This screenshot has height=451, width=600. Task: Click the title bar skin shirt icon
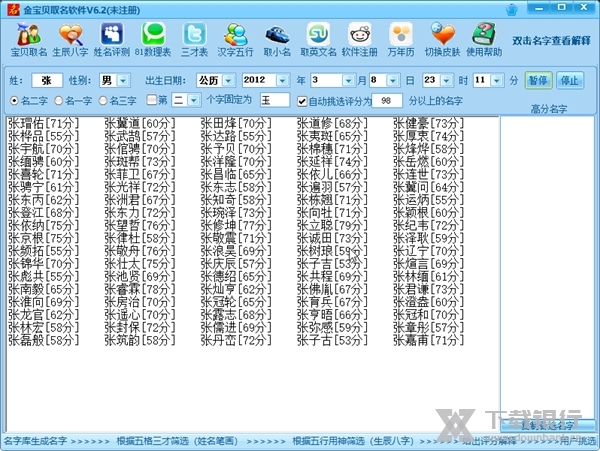click(512, 9)
